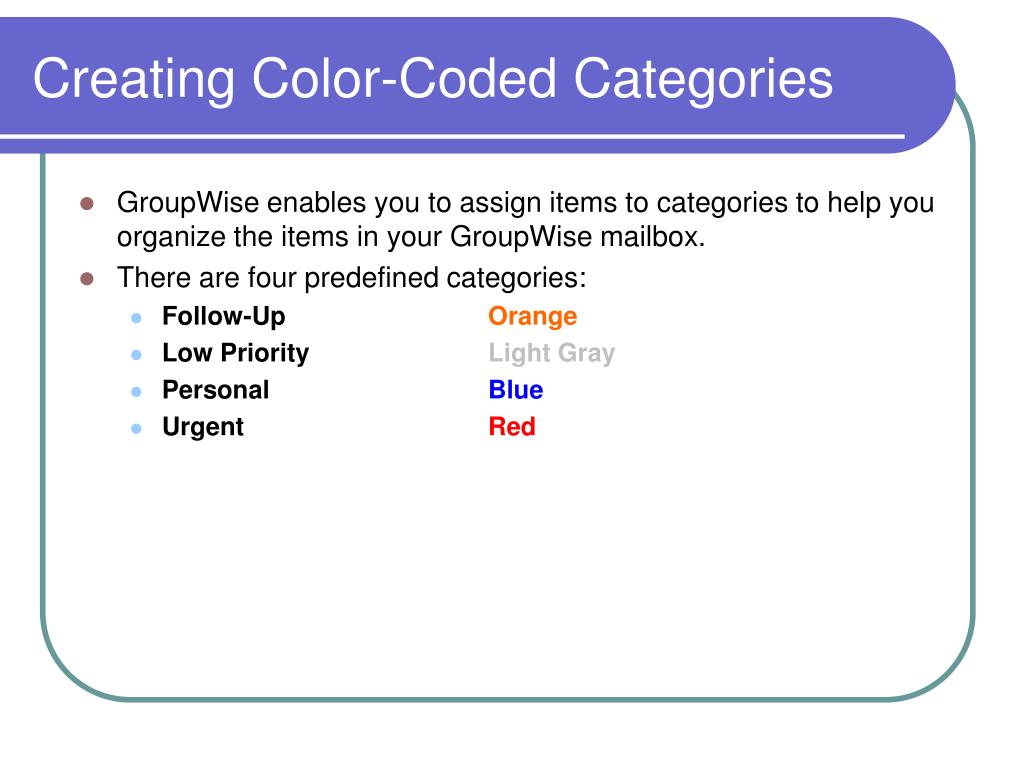1024x768 pixels.
Task: Click the Blue color label
Action: pos(516,390)
